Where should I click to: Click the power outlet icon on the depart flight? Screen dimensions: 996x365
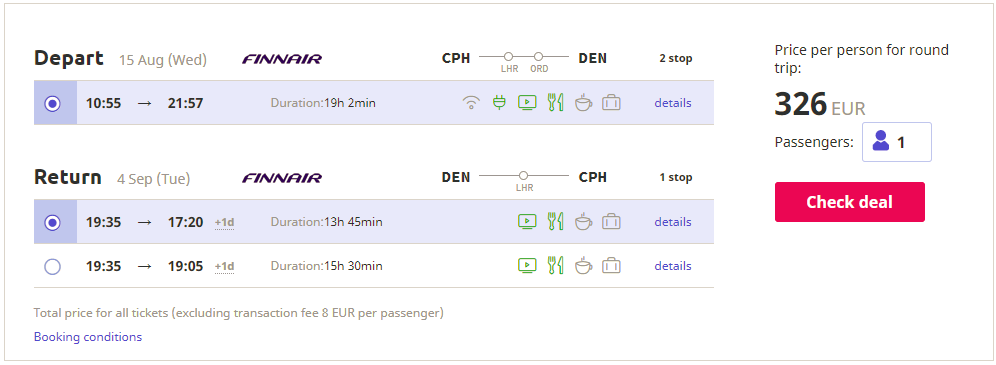(499, 102)
